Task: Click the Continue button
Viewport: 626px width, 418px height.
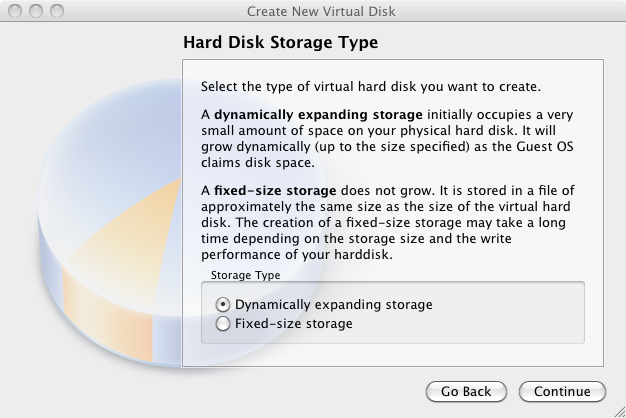Action: (562, 392)
